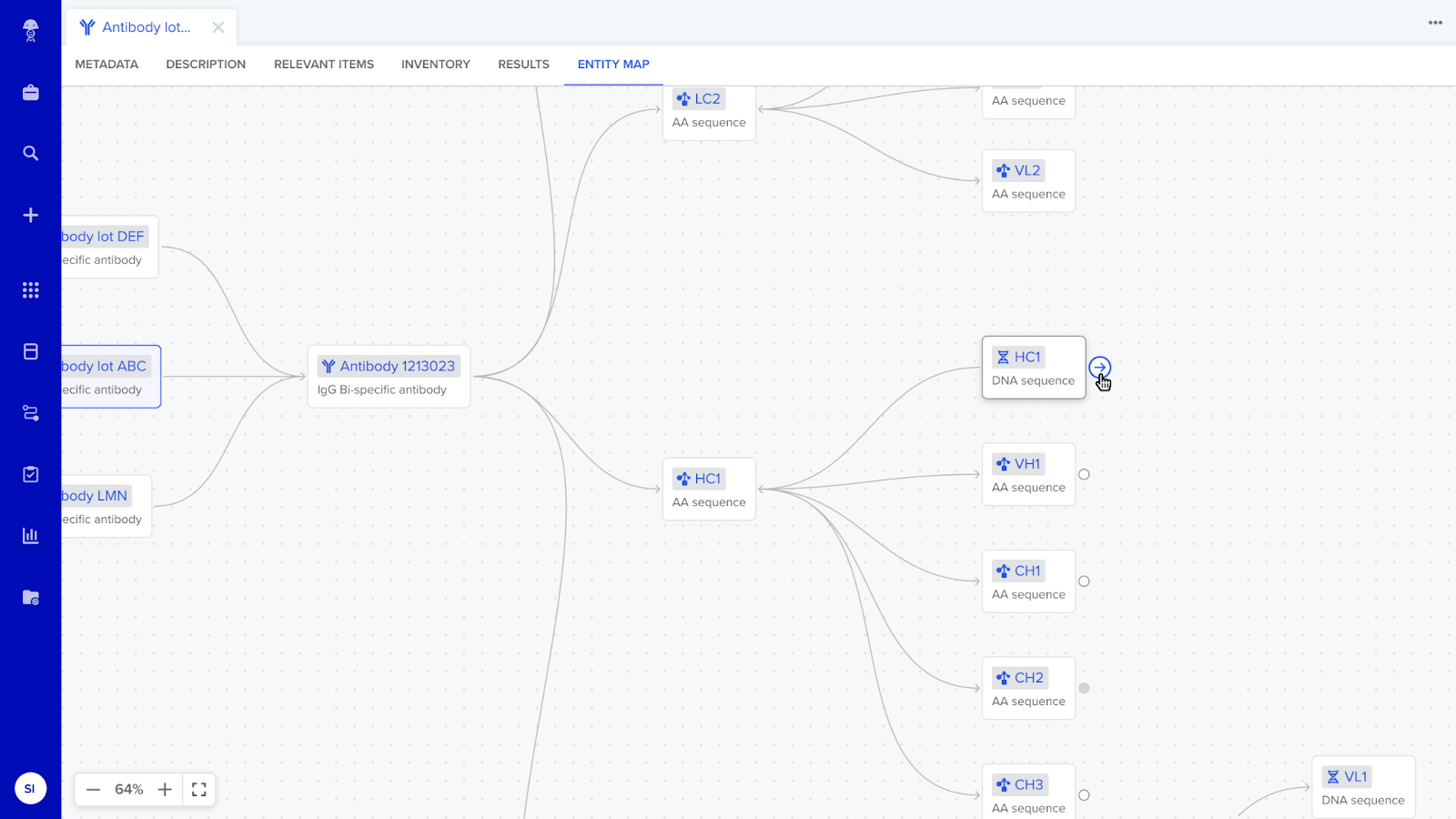Open the LC2 AA sequence link
Viewport: 1456px width, 819px height.
(706, 99)
